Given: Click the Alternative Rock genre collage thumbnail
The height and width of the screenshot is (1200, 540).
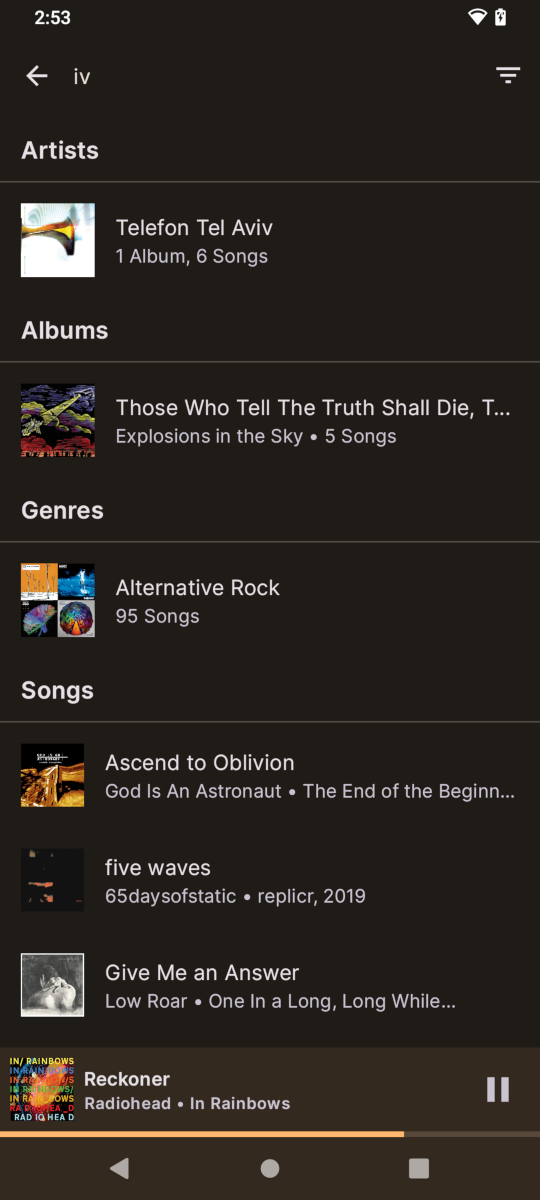Looking at the screenshot, I should (58, 600).
